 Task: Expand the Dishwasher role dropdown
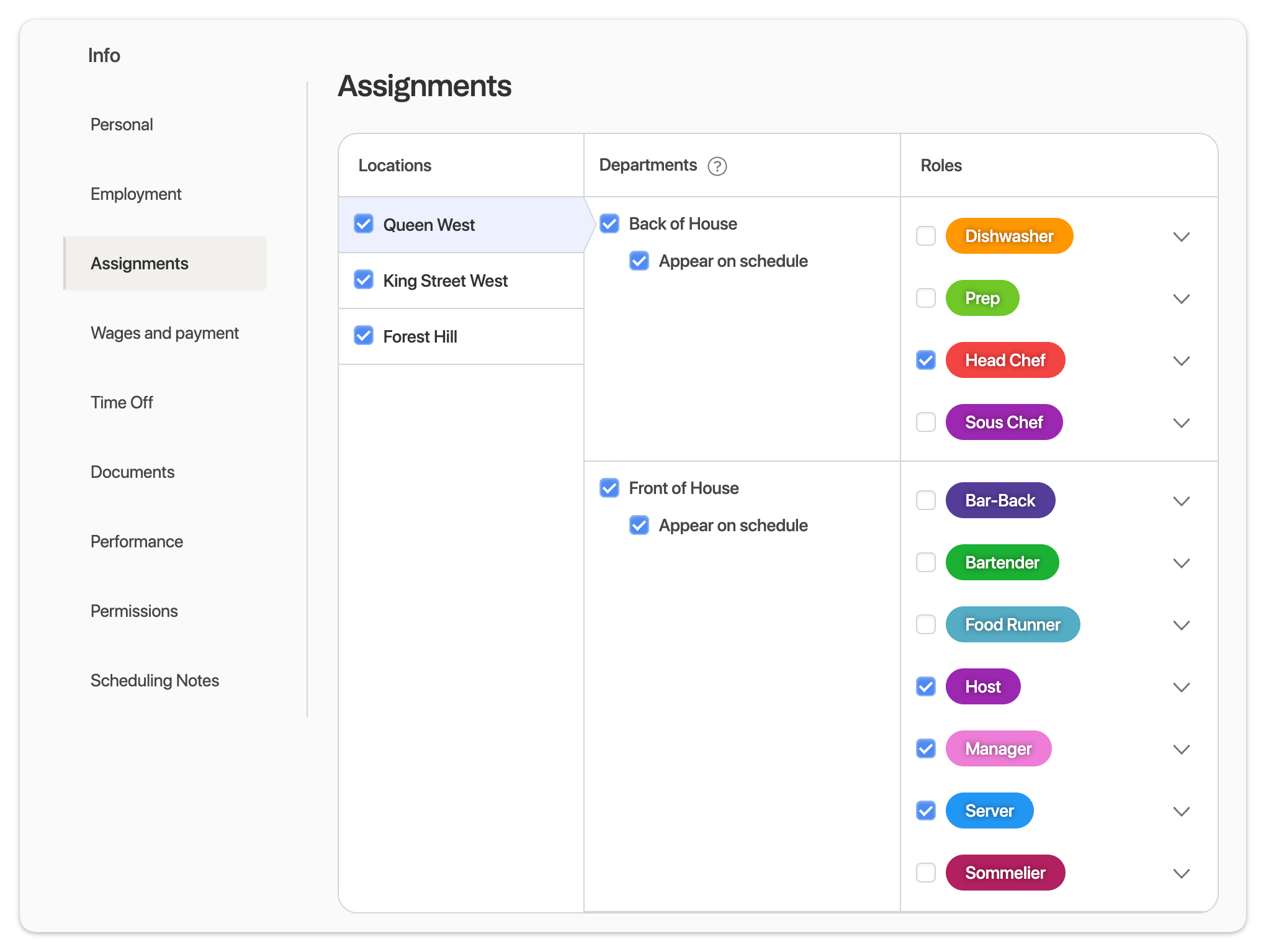point(1182,236)
